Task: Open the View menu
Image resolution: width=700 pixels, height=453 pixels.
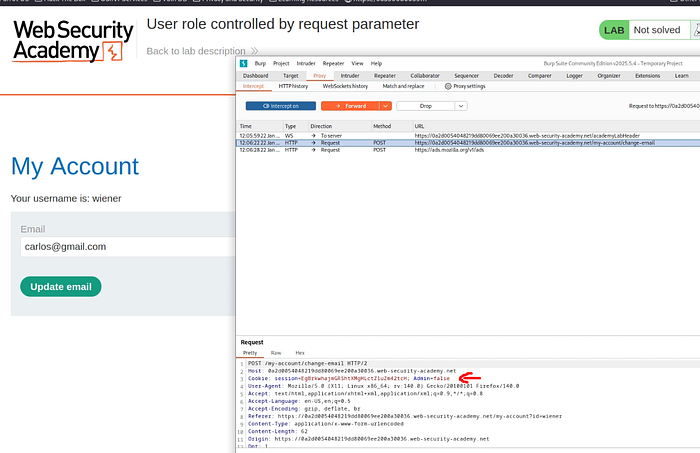Action: [x=357, y=63]
